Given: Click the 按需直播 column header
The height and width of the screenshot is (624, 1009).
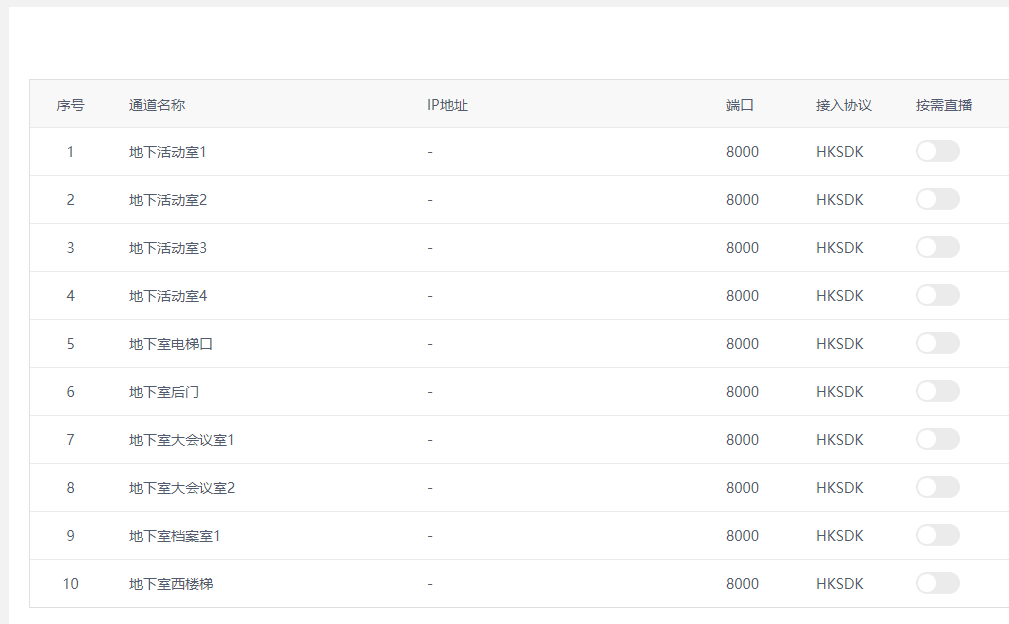Looking at the screenshot, I should coord(944,105).
